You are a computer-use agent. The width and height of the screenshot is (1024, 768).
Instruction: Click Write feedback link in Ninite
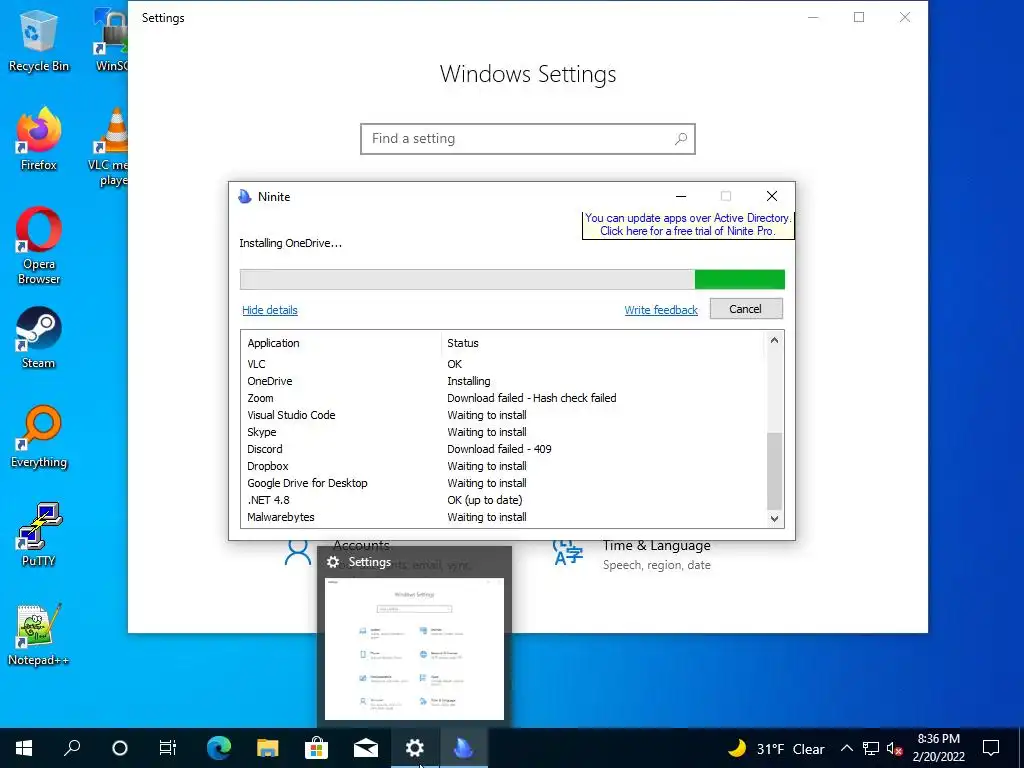pos(661,310)
